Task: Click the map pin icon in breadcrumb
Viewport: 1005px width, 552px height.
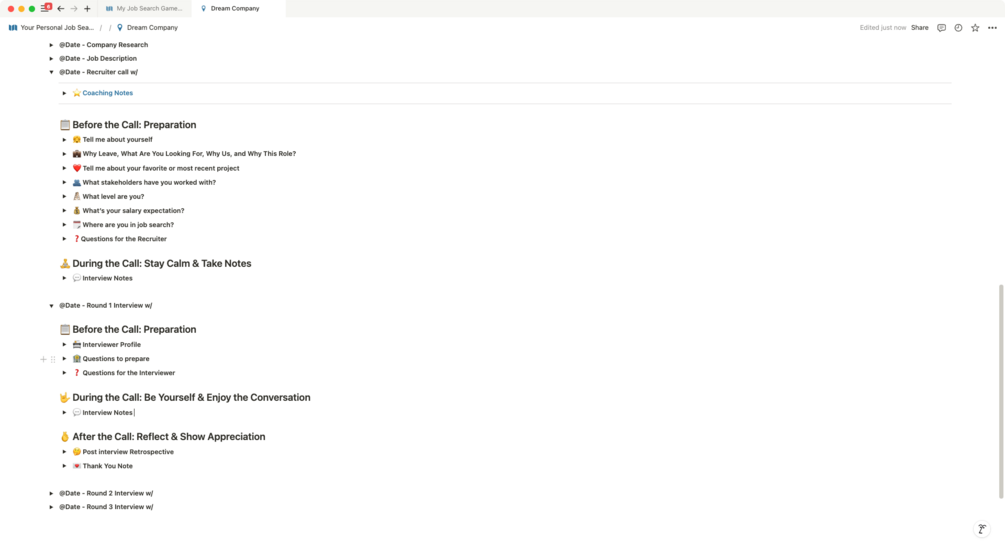Action: [120, 28]
